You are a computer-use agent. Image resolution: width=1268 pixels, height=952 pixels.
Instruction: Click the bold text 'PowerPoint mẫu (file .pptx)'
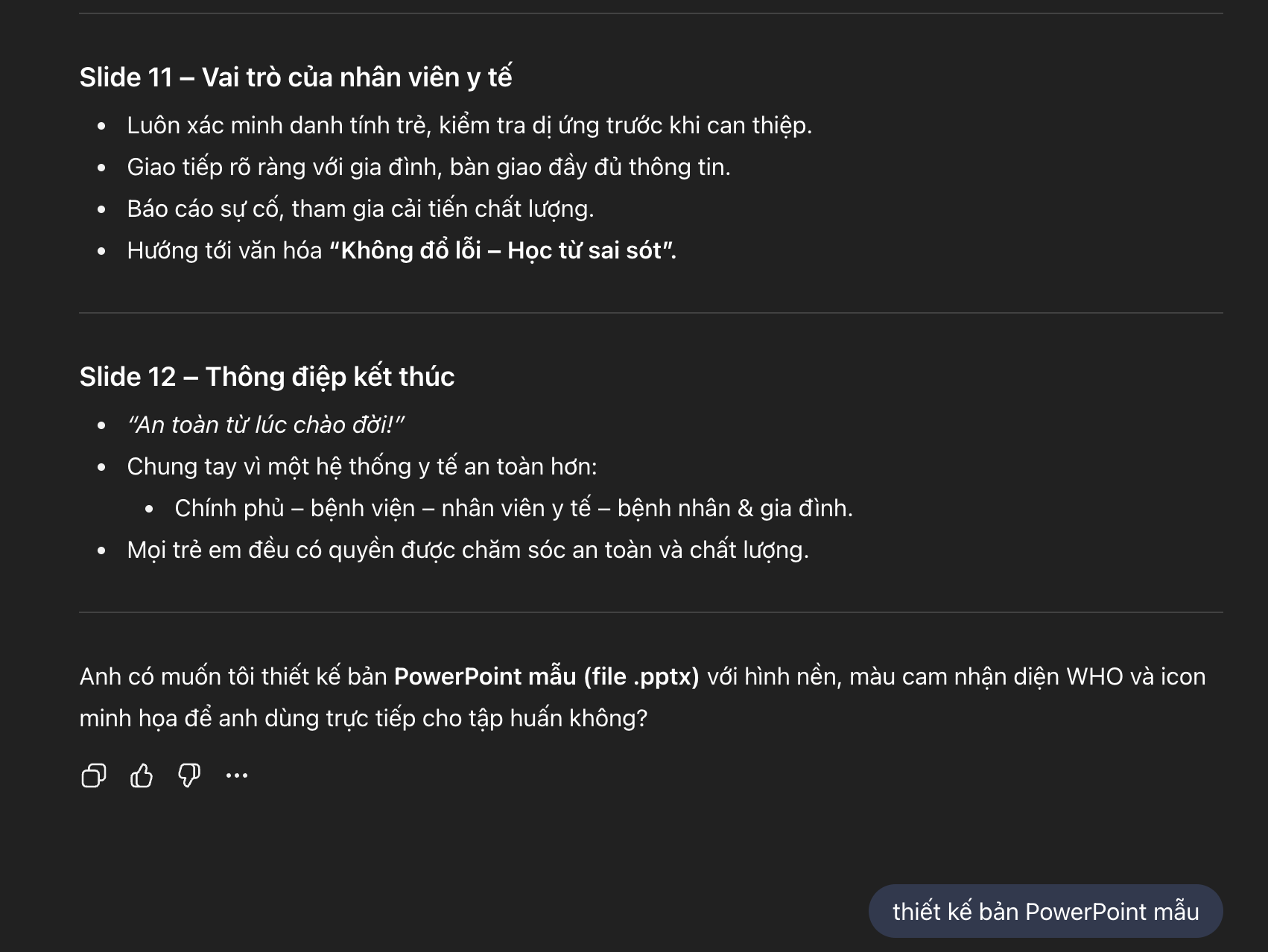coord(546,676)
